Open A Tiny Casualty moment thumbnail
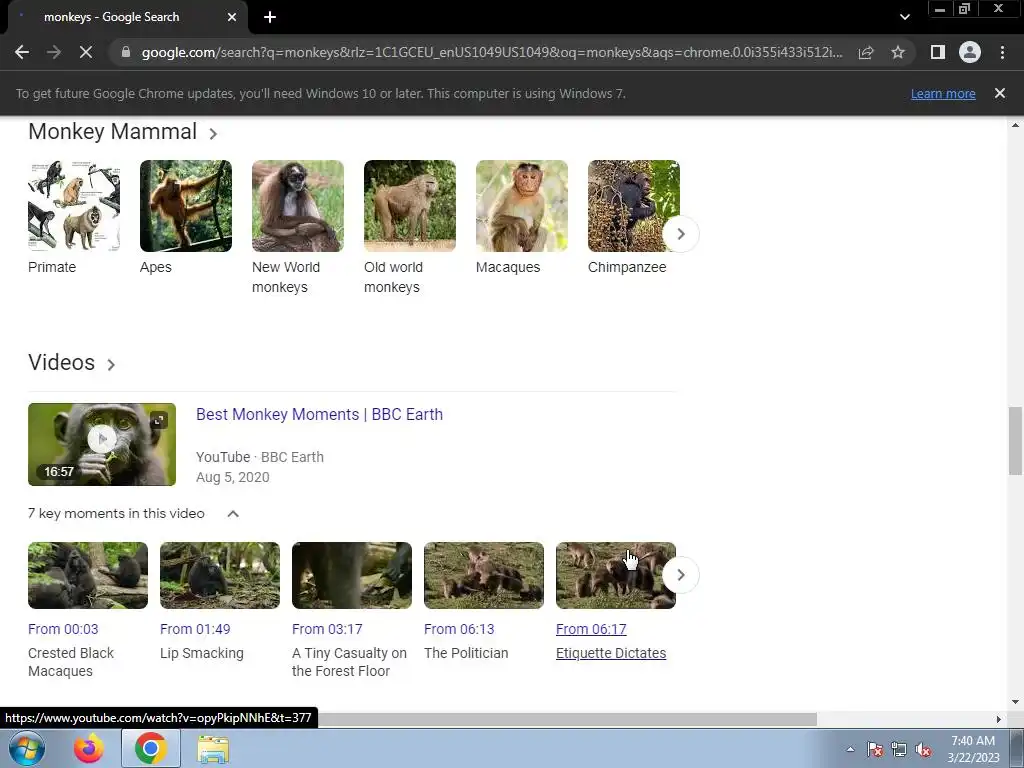The height and width of the screenshot is (768, 1024). 352,575
